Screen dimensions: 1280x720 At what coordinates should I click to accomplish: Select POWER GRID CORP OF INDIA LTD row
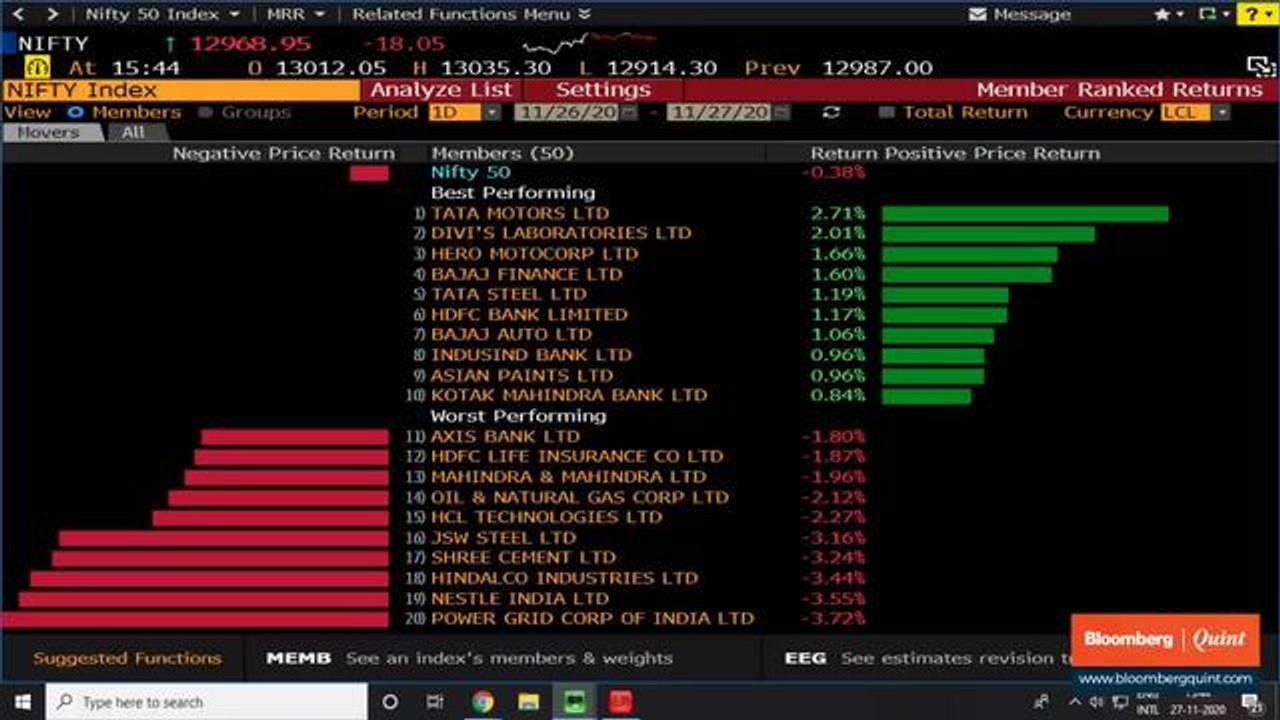coord(592,618)
